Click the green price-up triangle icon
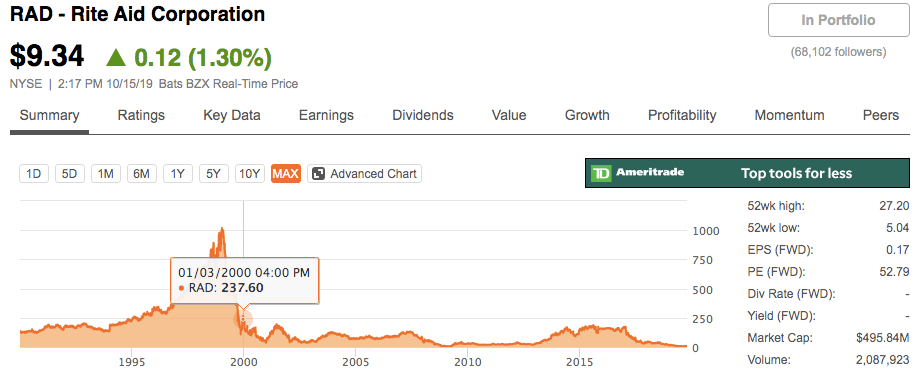Viewport: 921px width, 374px height. (116, 58)
